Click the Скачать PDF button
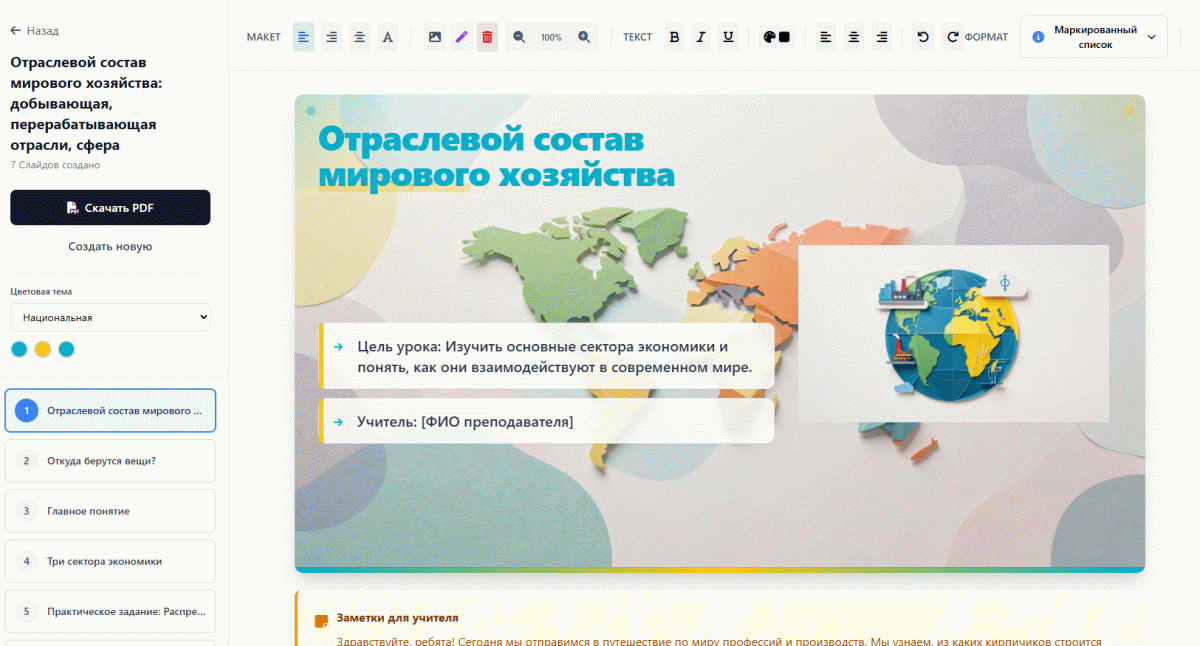The height and width of the screenshot is (646, 1200). coord(110,208)
